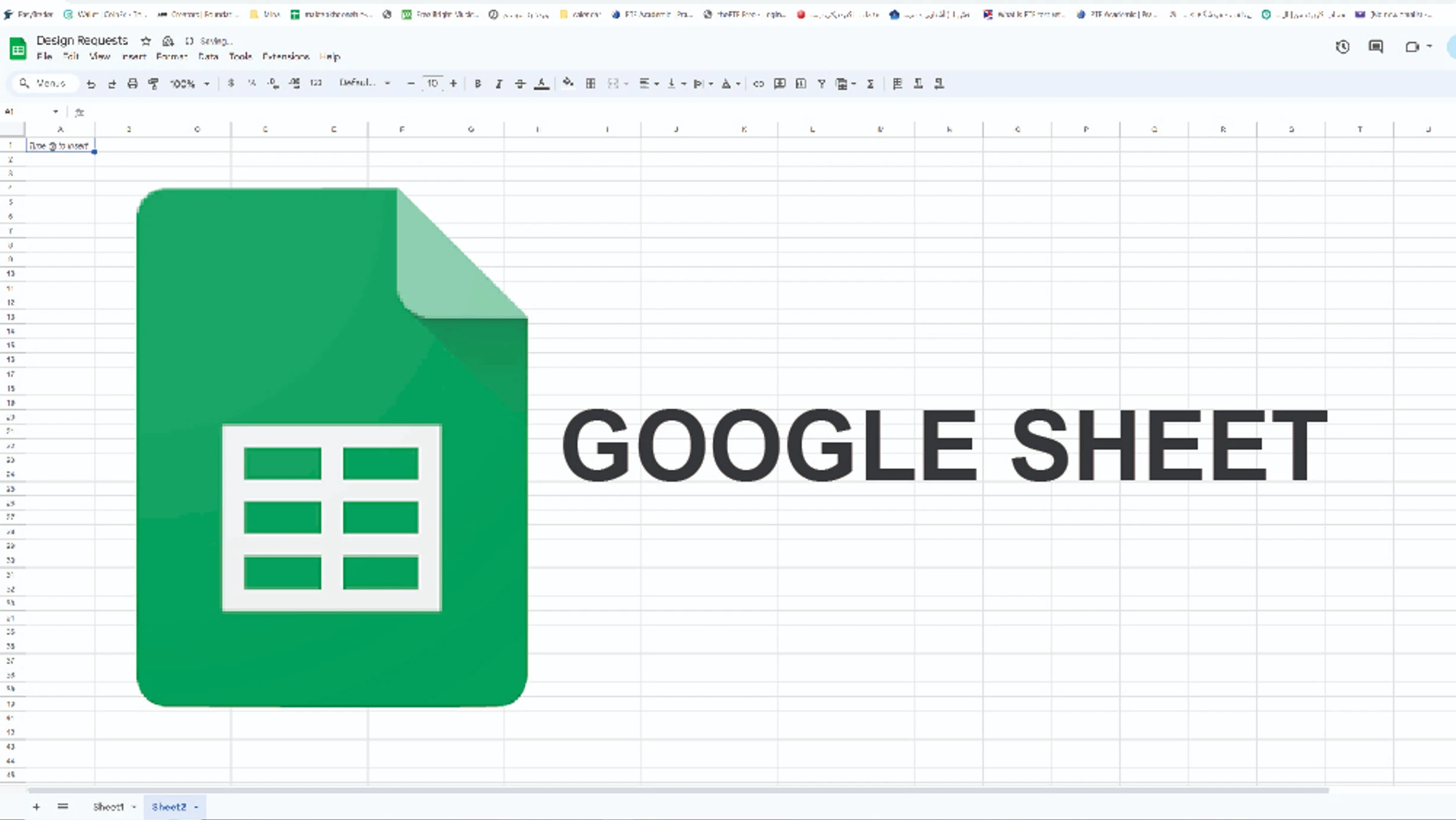
Task: Star the Design Requests document
Action: click(x=146, y=41)
